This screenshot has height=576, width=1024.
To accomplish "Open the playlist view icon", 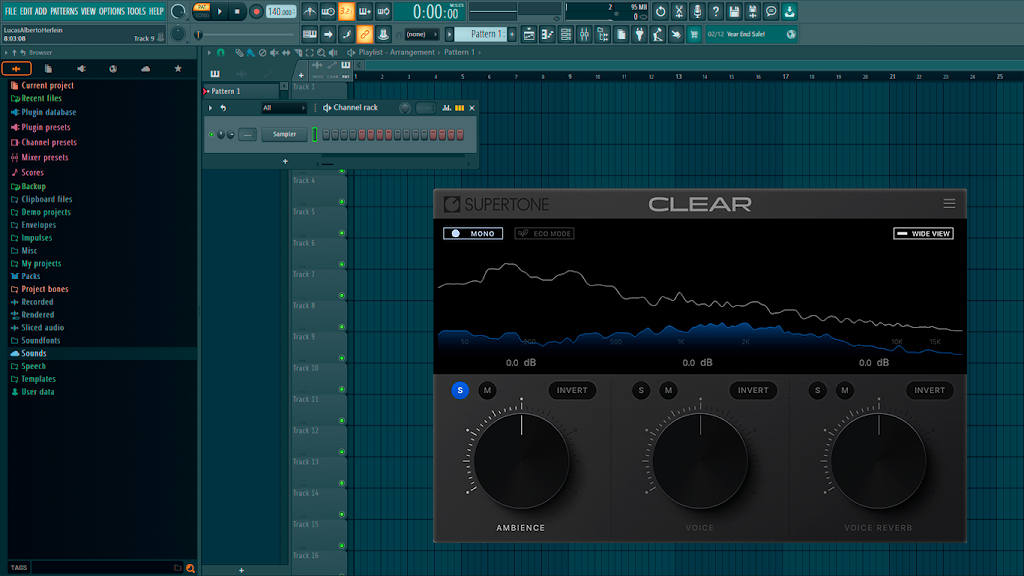I will point(529,34).
